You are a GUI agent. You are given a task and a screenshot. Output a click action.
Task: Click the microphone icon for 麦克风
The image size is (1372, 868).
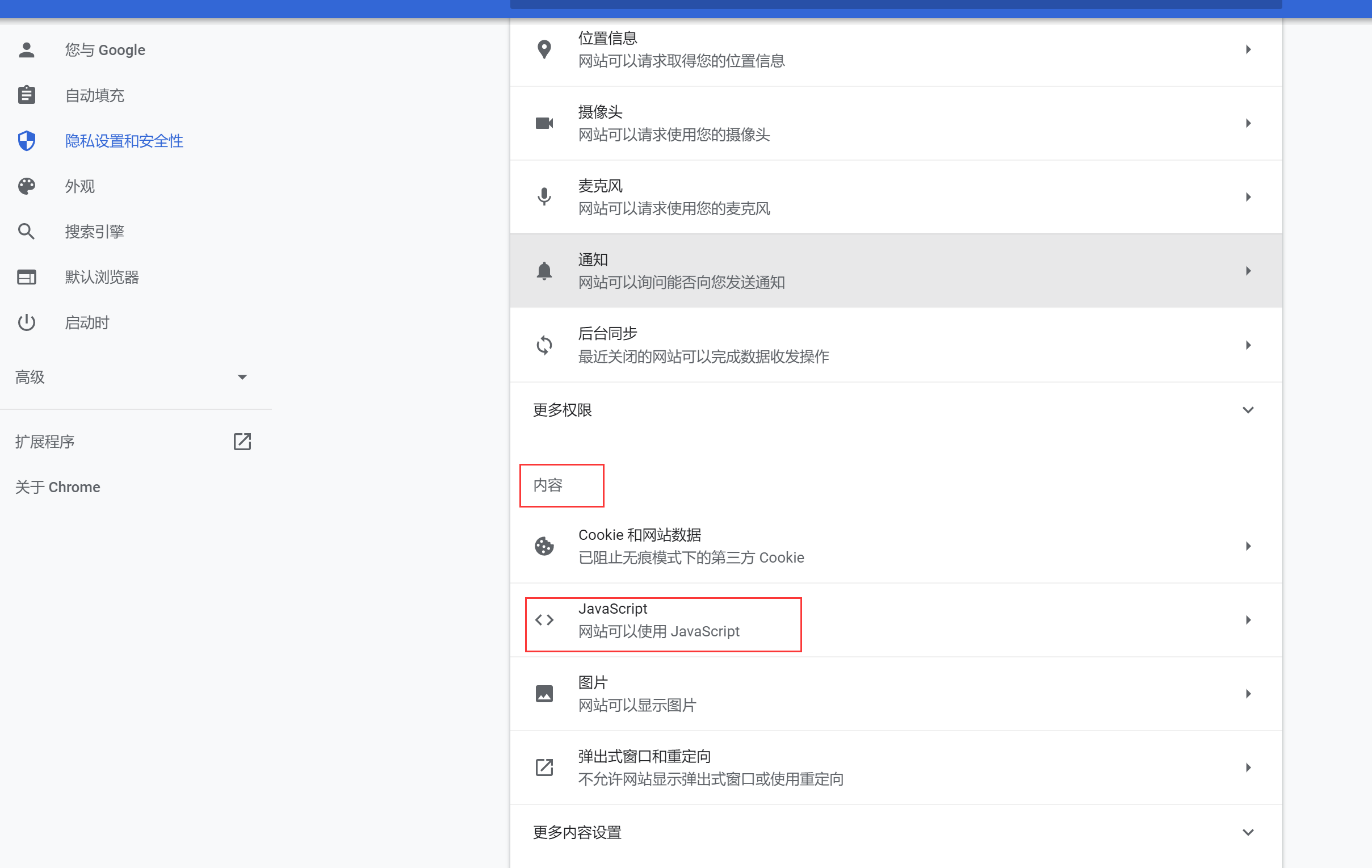[x=544, y=196]
